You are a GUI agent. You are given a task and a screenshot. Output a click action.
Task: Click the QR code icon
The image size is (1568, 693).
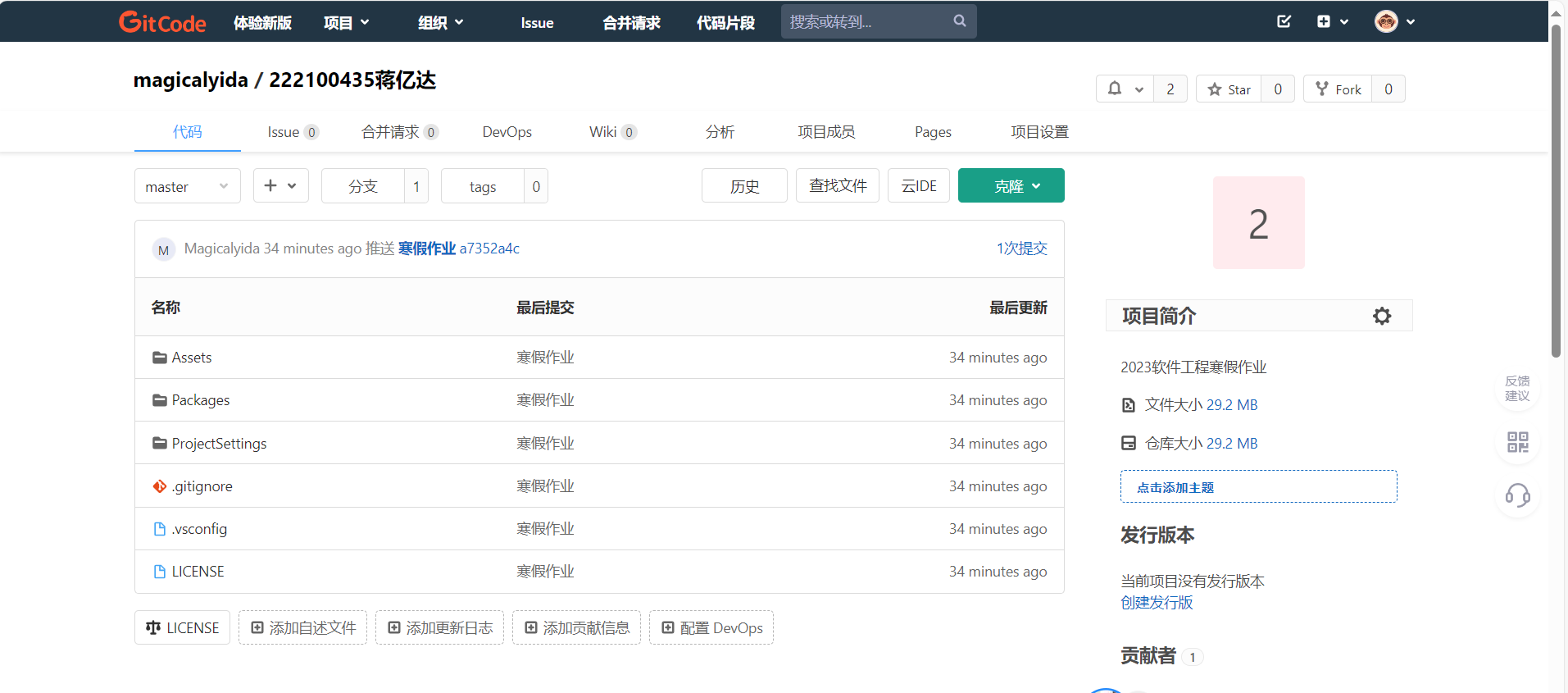click(x=1517, y=442)
